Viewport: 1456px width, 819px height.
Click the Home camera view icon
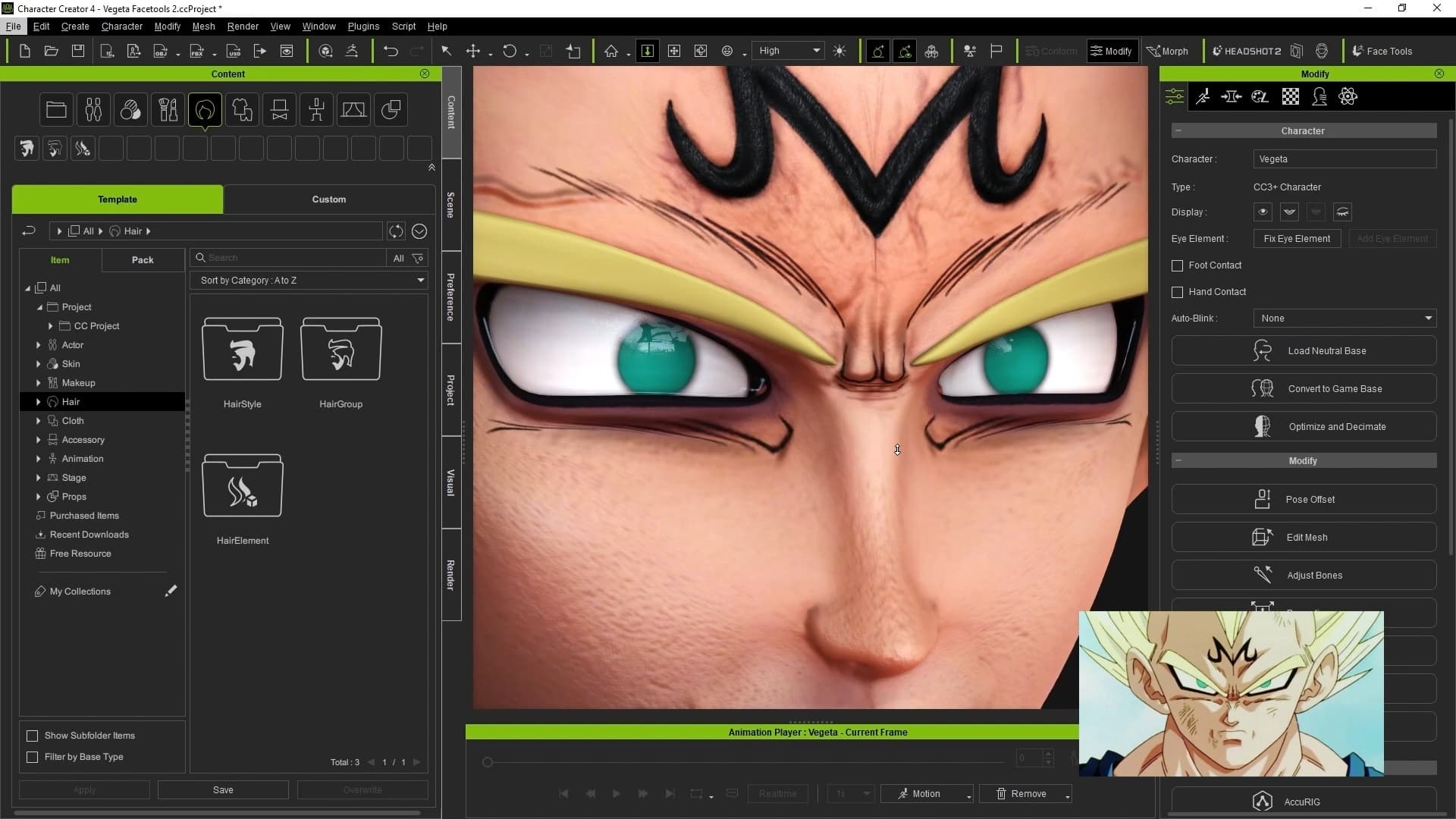click(x=611, y=51)
